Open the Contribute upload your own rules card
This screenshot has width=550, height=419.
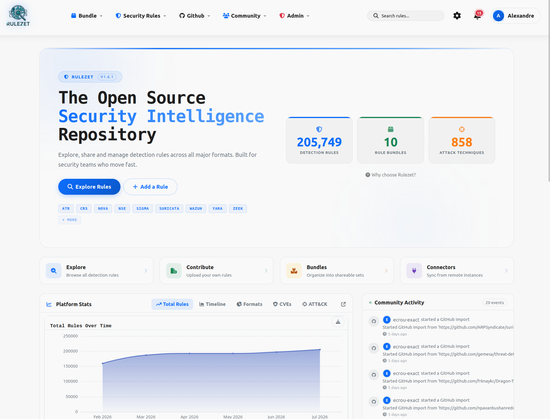(x=216, y=271)
